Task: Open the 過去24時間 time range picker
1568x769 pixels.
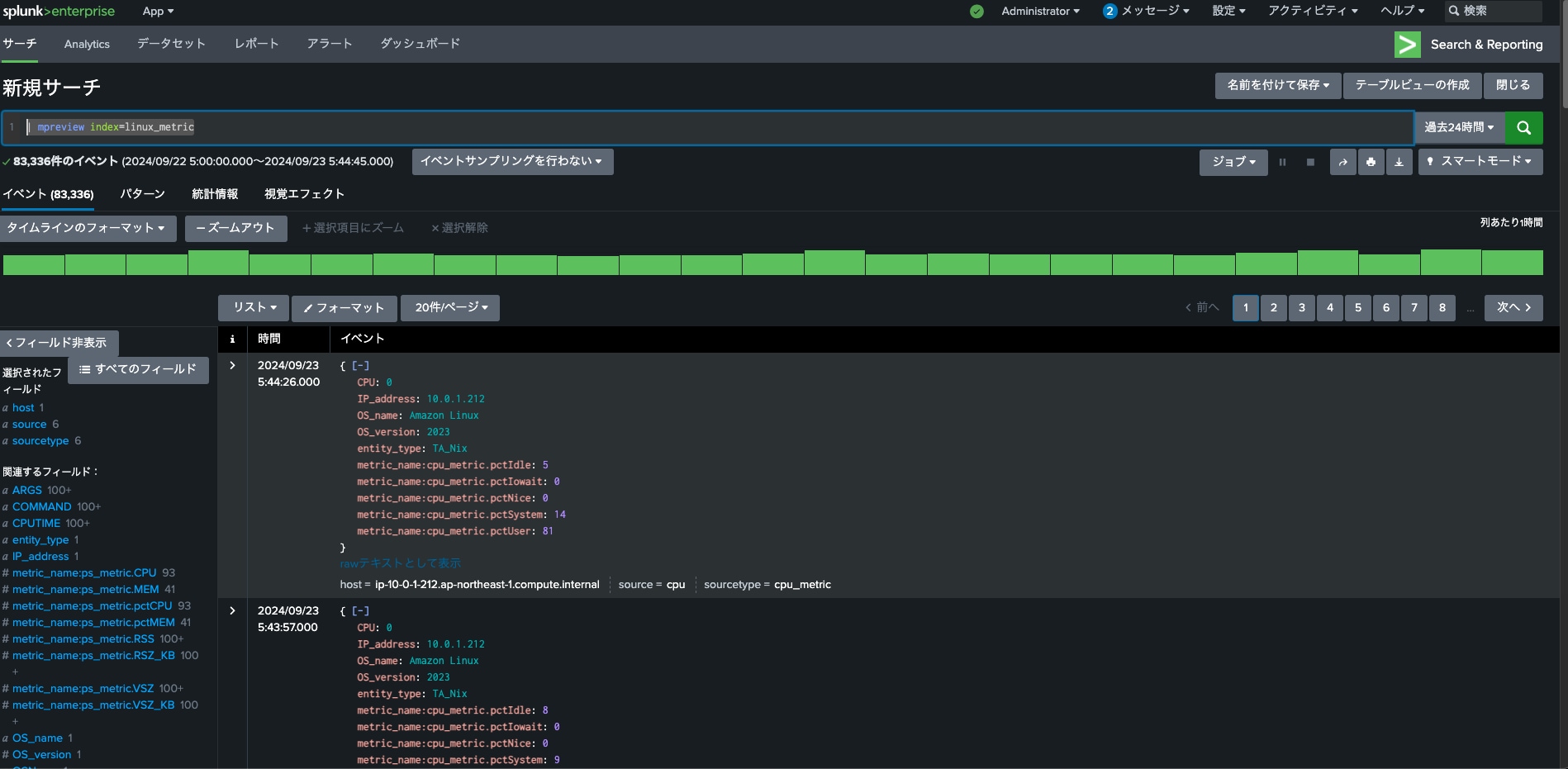Action: pyautogui.click(x=1459, y=128)
